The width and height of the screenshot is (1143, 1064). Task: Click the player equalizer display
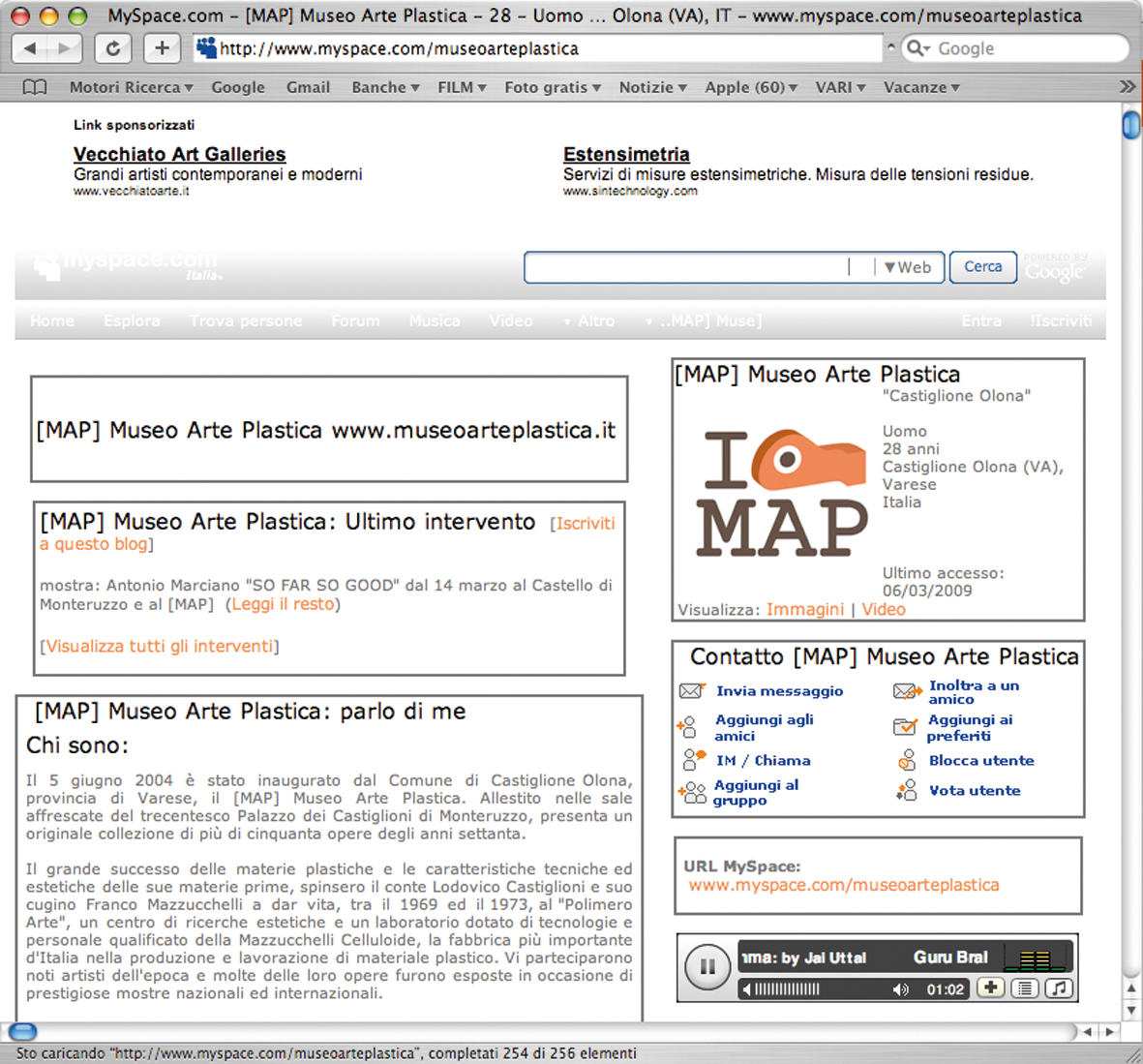[1036, 958]
